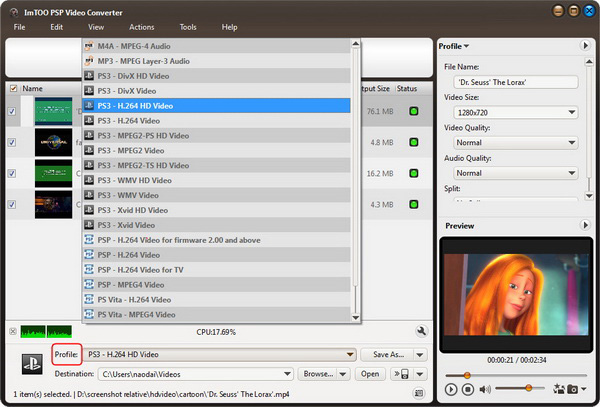Open the Tools menu
This screenshot has width=600, height=407.
tap(188, 27)
